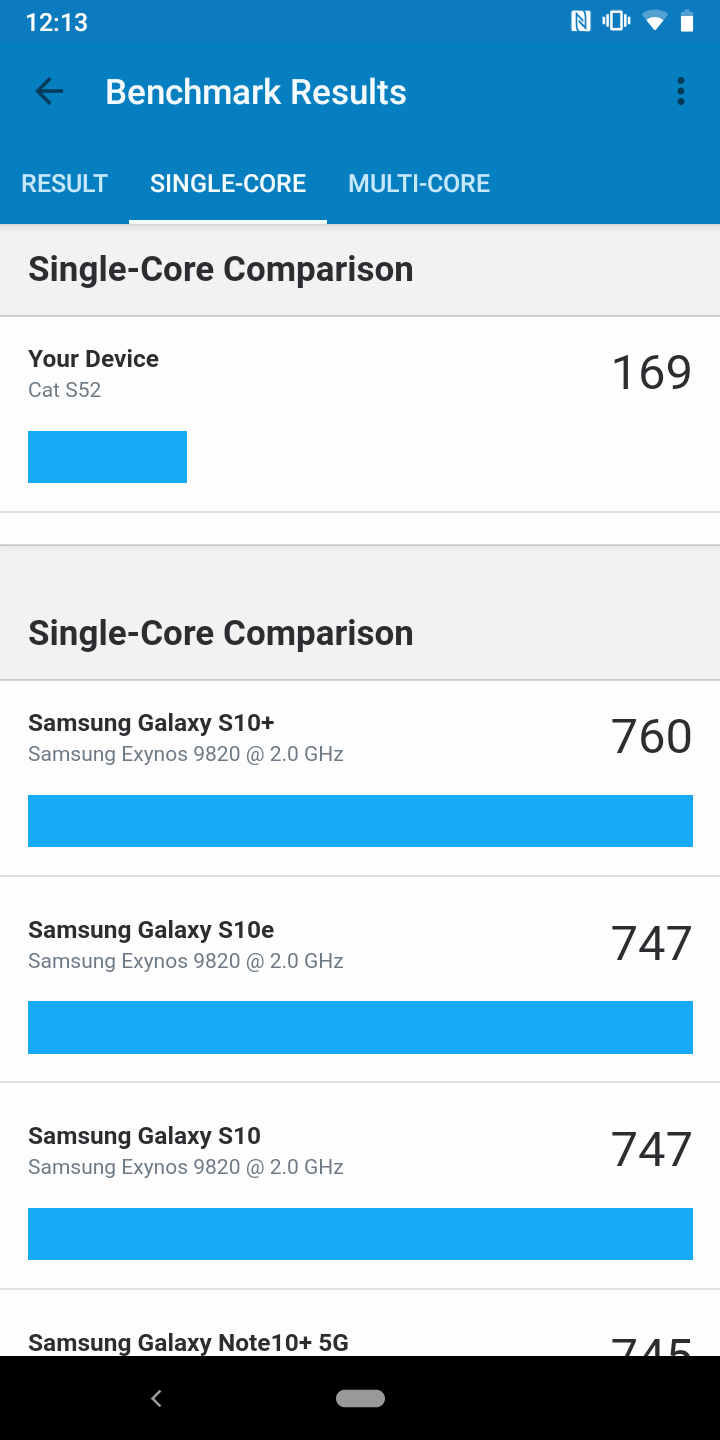Tap the vibrate mode status icon

click(x=616, y=21)
